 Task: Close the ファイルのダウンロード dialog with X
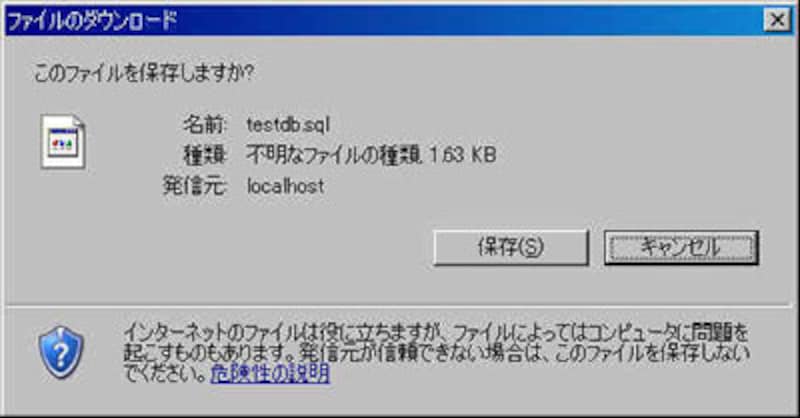click(x=777, y=20)
